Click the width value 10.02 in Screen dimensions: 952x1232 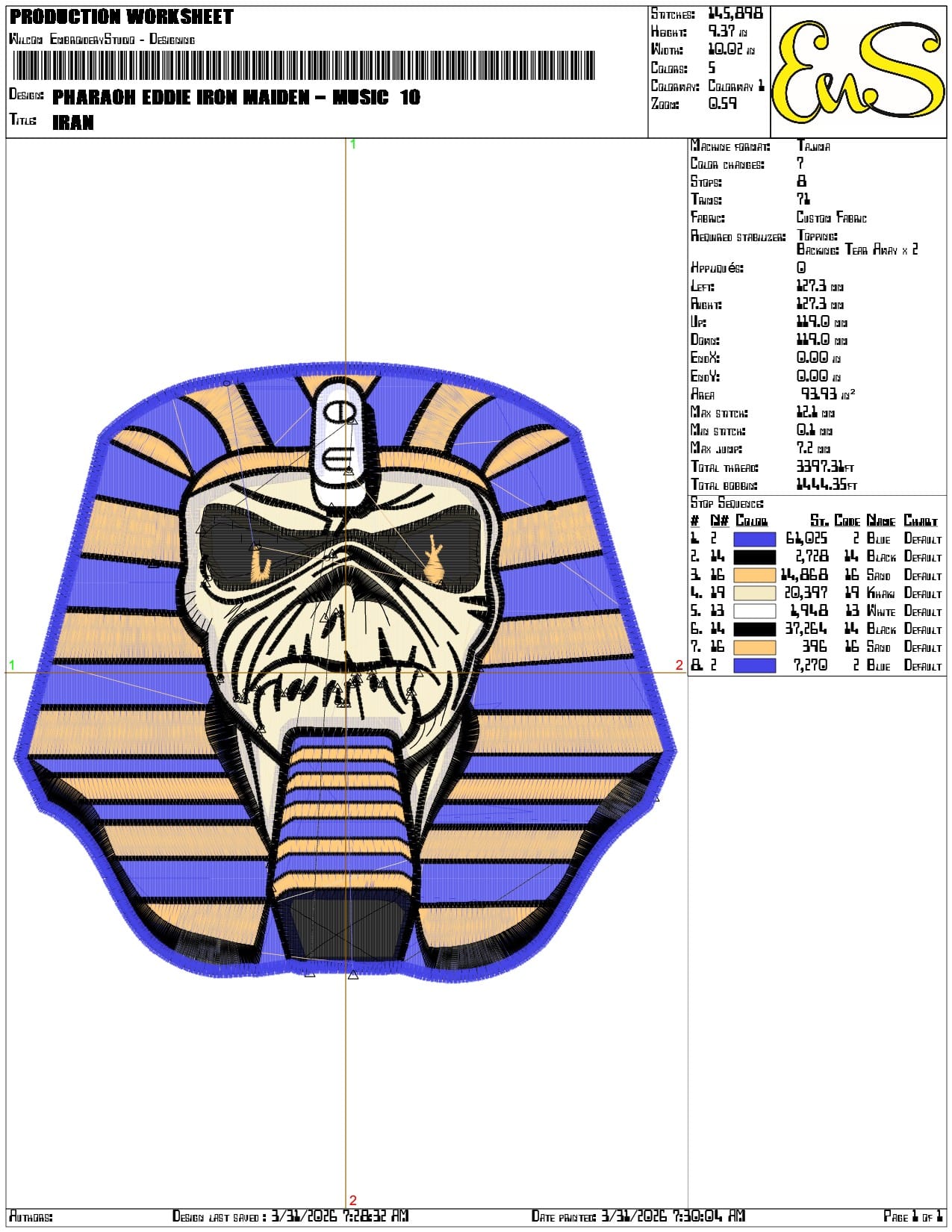pos(731,49)
